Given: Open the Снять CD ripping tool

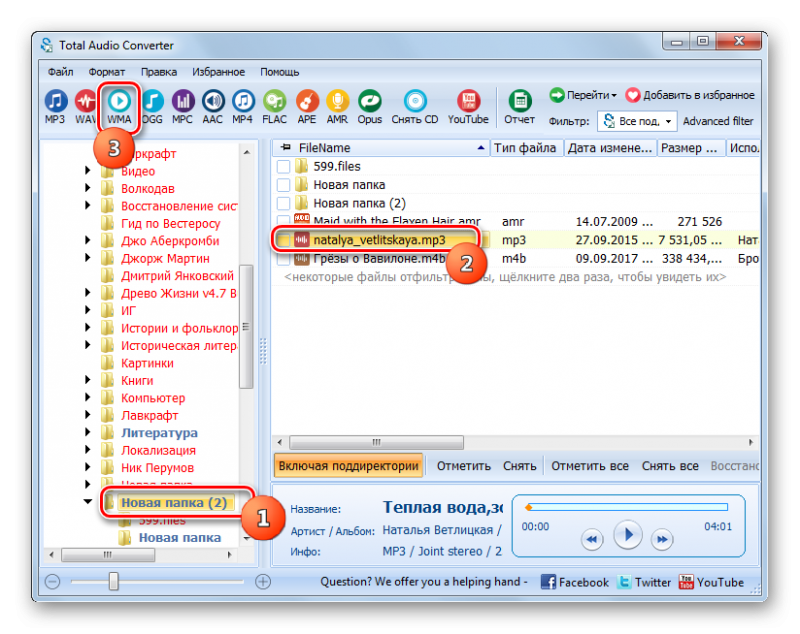Looking at the screenshot, I should (x=415, y=105).
